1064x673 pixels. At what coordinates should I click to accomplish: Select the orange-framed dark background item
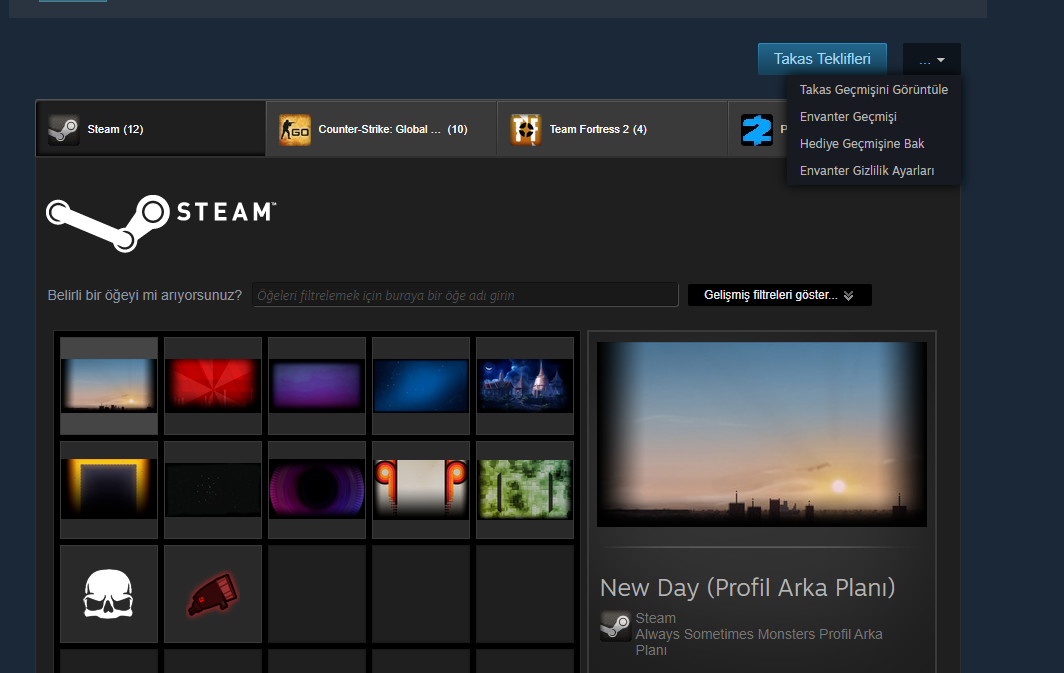(109, 489)
